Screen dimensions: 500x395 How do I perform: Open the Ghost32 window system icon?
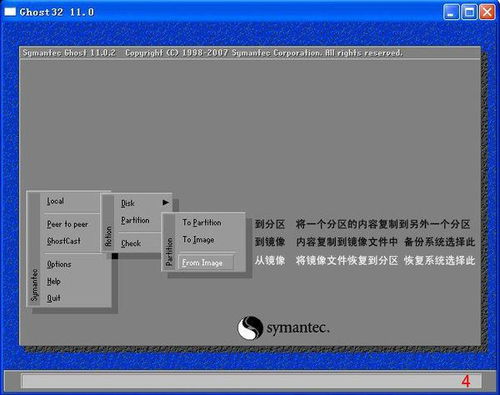(x=10, y=12)
